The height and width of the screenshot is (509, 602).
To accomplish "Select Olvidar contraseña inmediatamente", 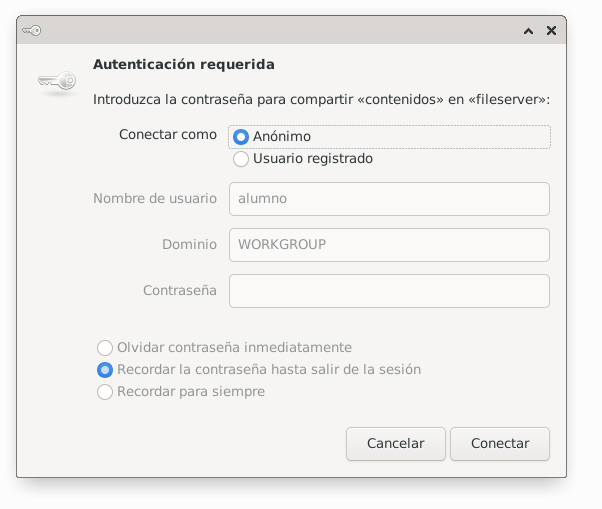I will coord(105,347).
